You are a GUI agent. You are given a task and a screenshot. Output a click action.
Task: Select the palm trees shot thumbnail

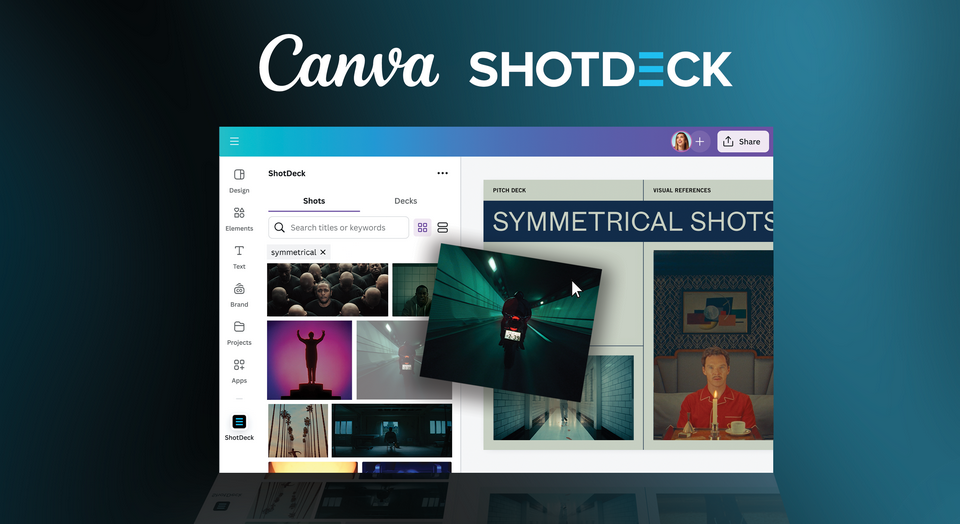point(298,430)
